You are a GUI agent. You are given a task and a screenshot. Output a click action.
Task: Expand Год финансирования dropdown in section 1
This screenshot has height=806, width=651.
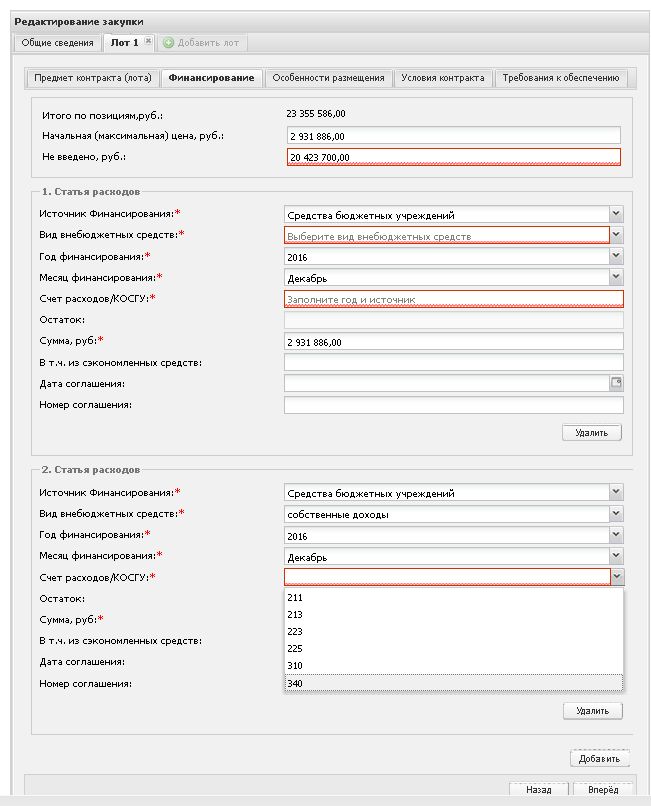coord(616,256)
